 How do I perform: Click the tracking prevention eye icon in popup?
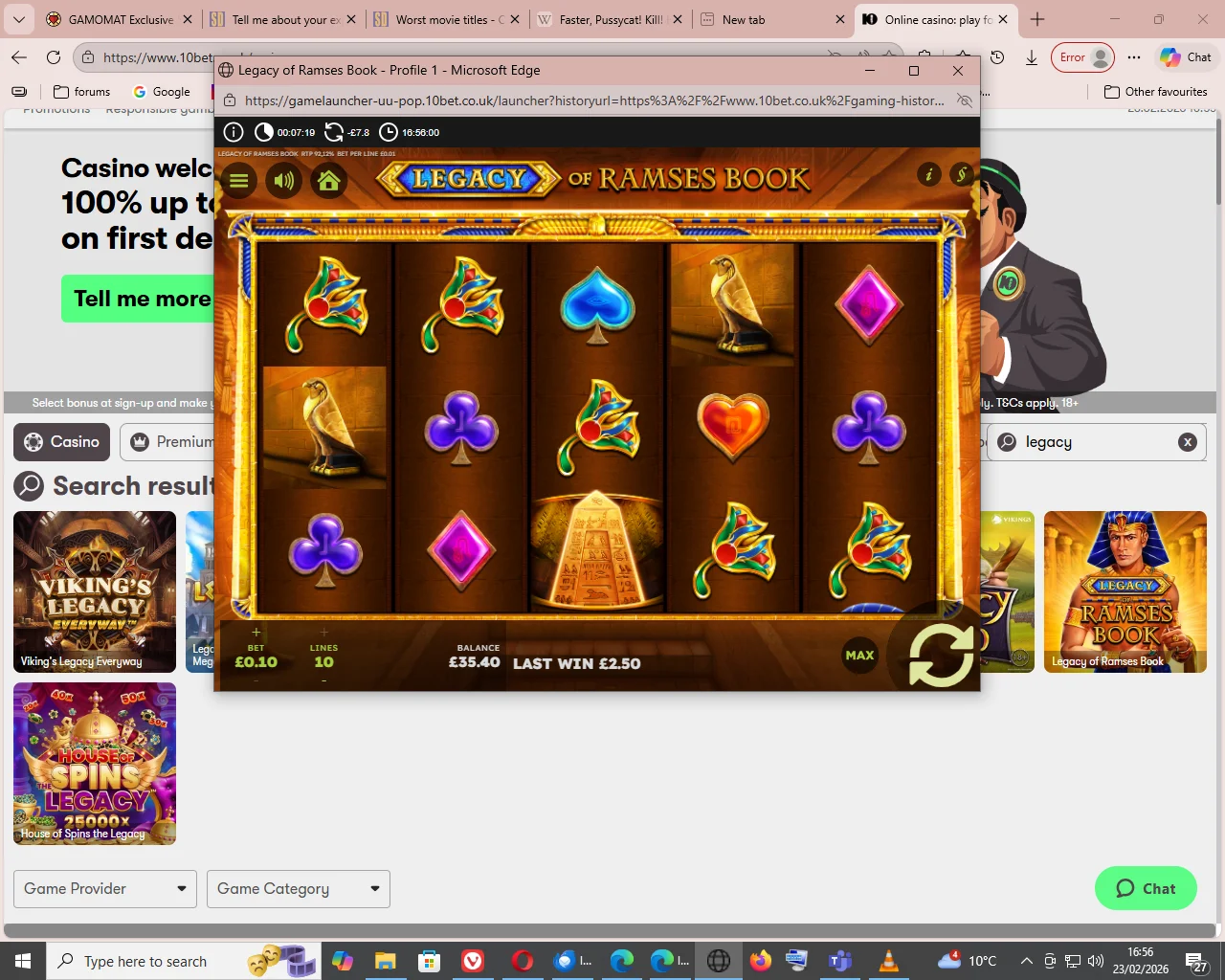(x=965, y=100)
